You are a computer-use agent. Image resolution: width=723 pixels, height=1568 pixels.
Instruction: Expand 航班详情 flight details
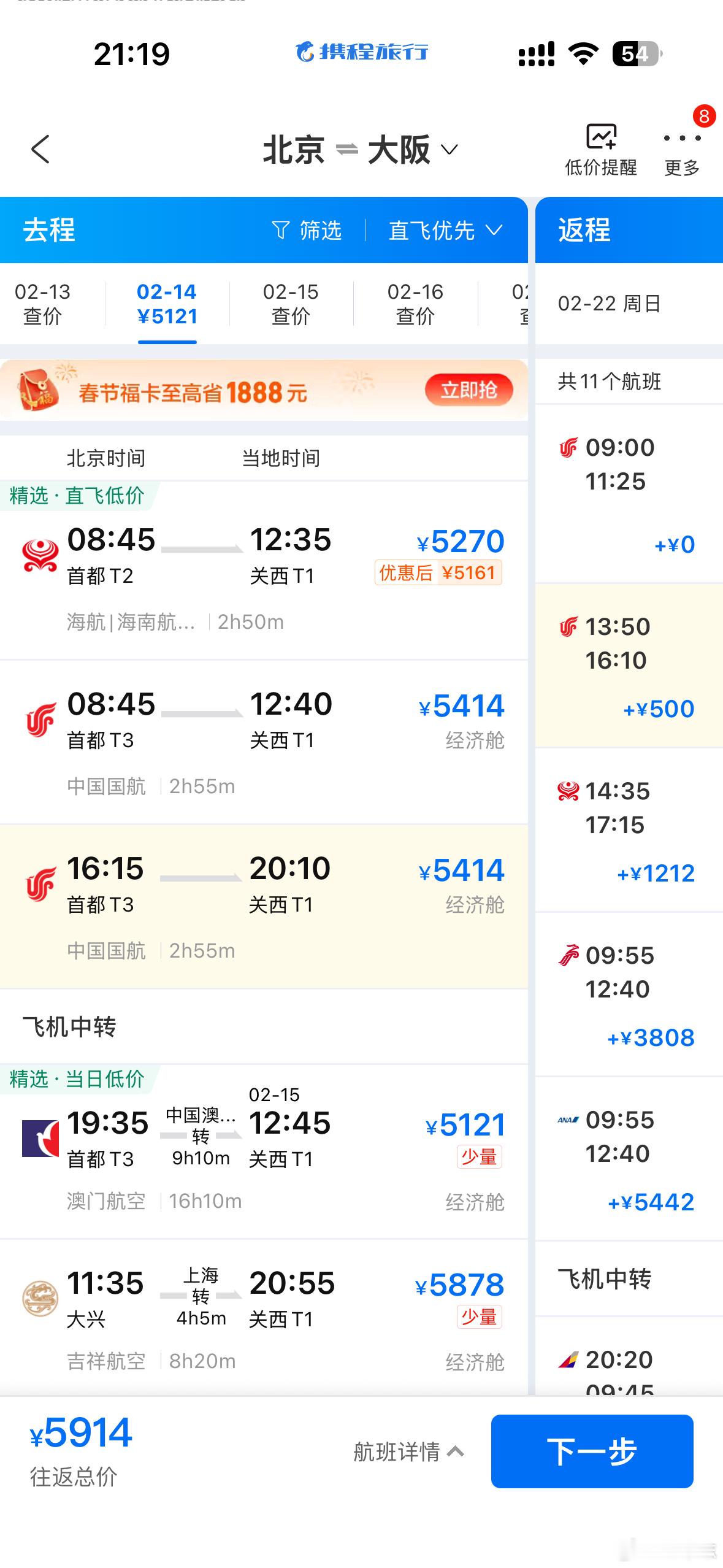point(408,1451)
